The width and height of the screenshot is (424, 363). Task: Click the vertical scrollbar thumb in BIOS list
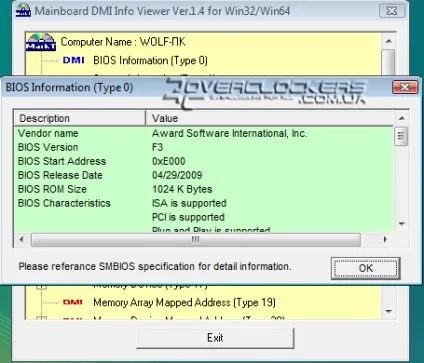401,136
